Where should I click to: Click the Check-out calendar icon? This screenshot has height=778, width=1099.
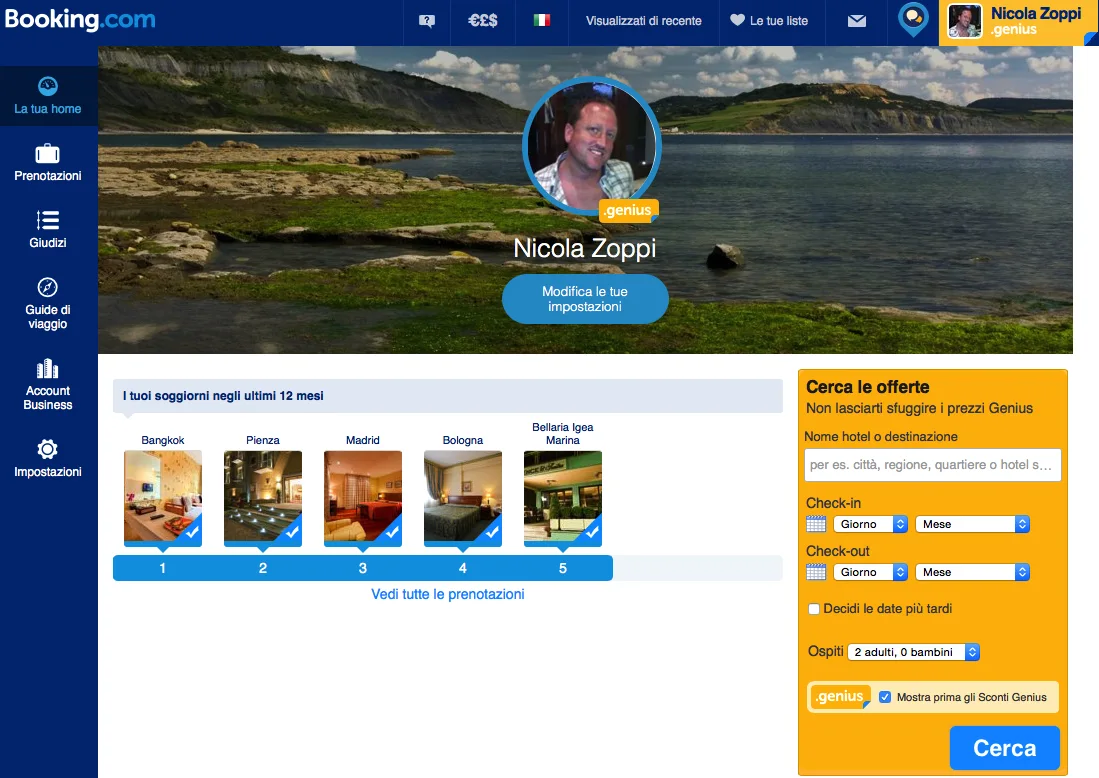click(x=816, y=572)
